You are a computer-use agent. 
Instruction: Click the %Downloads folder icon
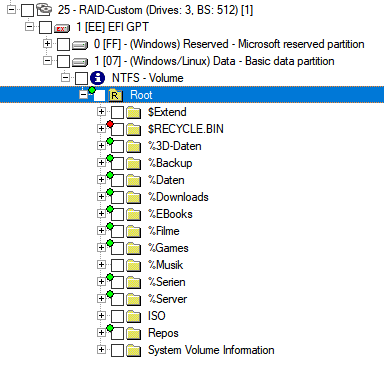tap(134, 197)
